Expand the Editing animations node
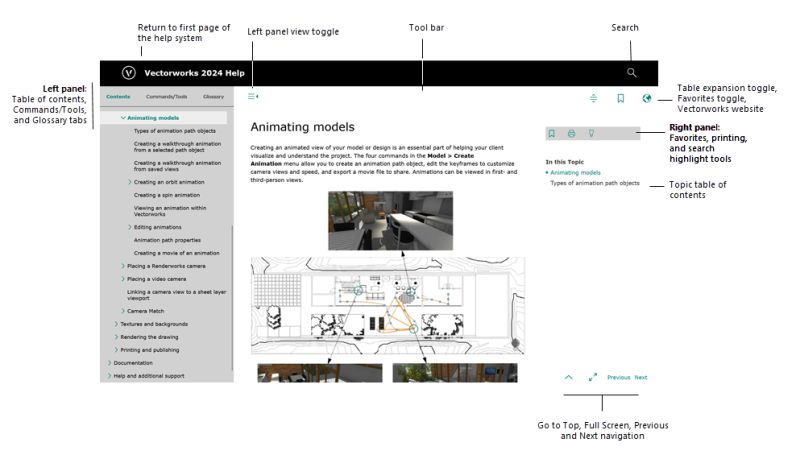The width and height of the screenshot is (800, 459). pos(130,227)
